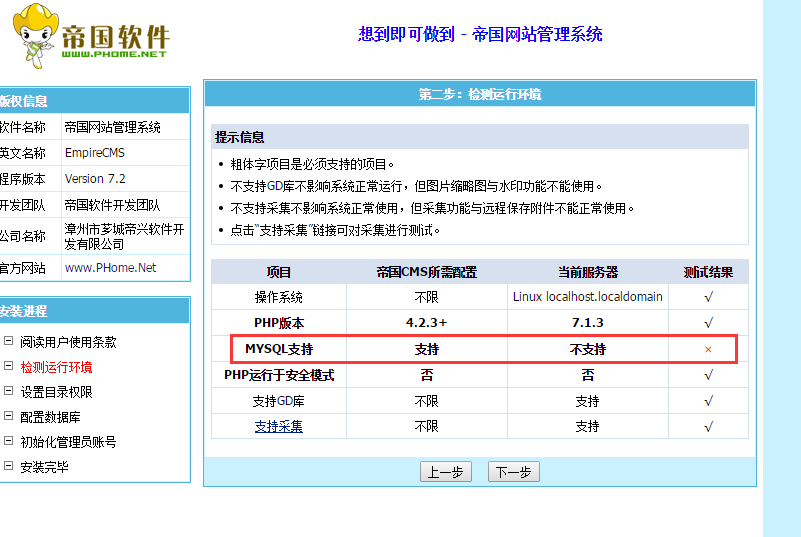The image size is (801, 537).
Task: Click the 帝国软件开发团队 value
Action: click(x=112, y=205)
